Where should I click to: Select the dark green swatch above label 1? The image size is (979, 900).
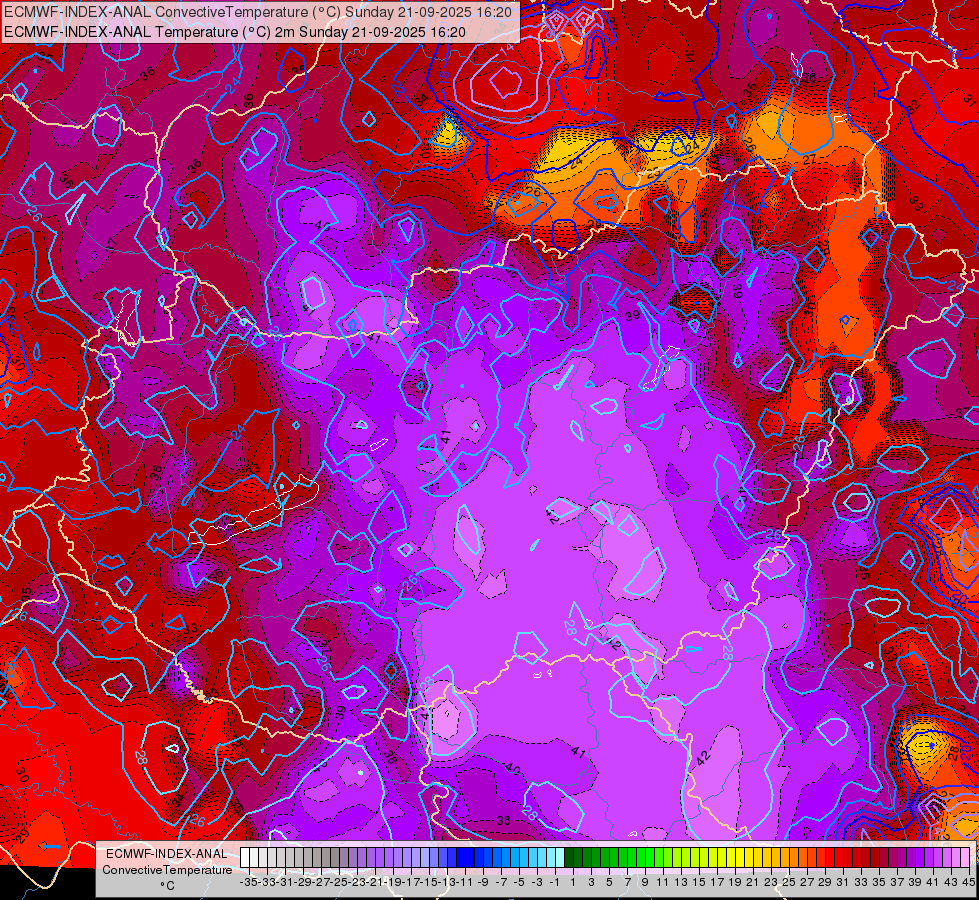point(569,857)
